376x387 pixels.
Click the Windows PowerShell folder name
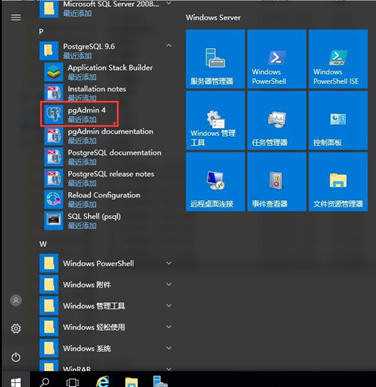pos(98,263)
